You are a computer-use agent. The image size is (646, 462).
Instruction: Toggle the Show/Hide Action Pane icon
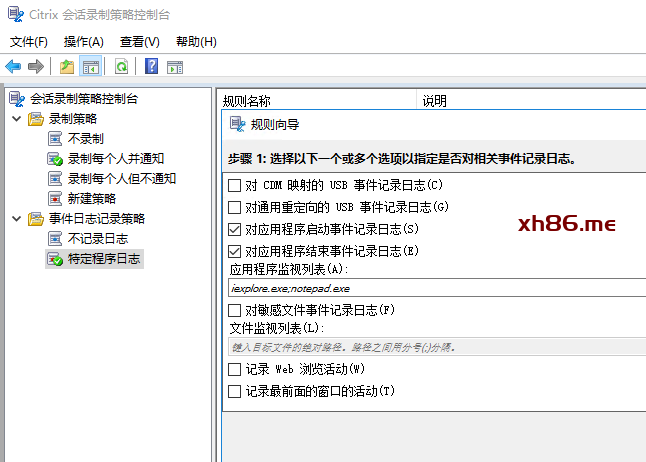coord(175,66)
